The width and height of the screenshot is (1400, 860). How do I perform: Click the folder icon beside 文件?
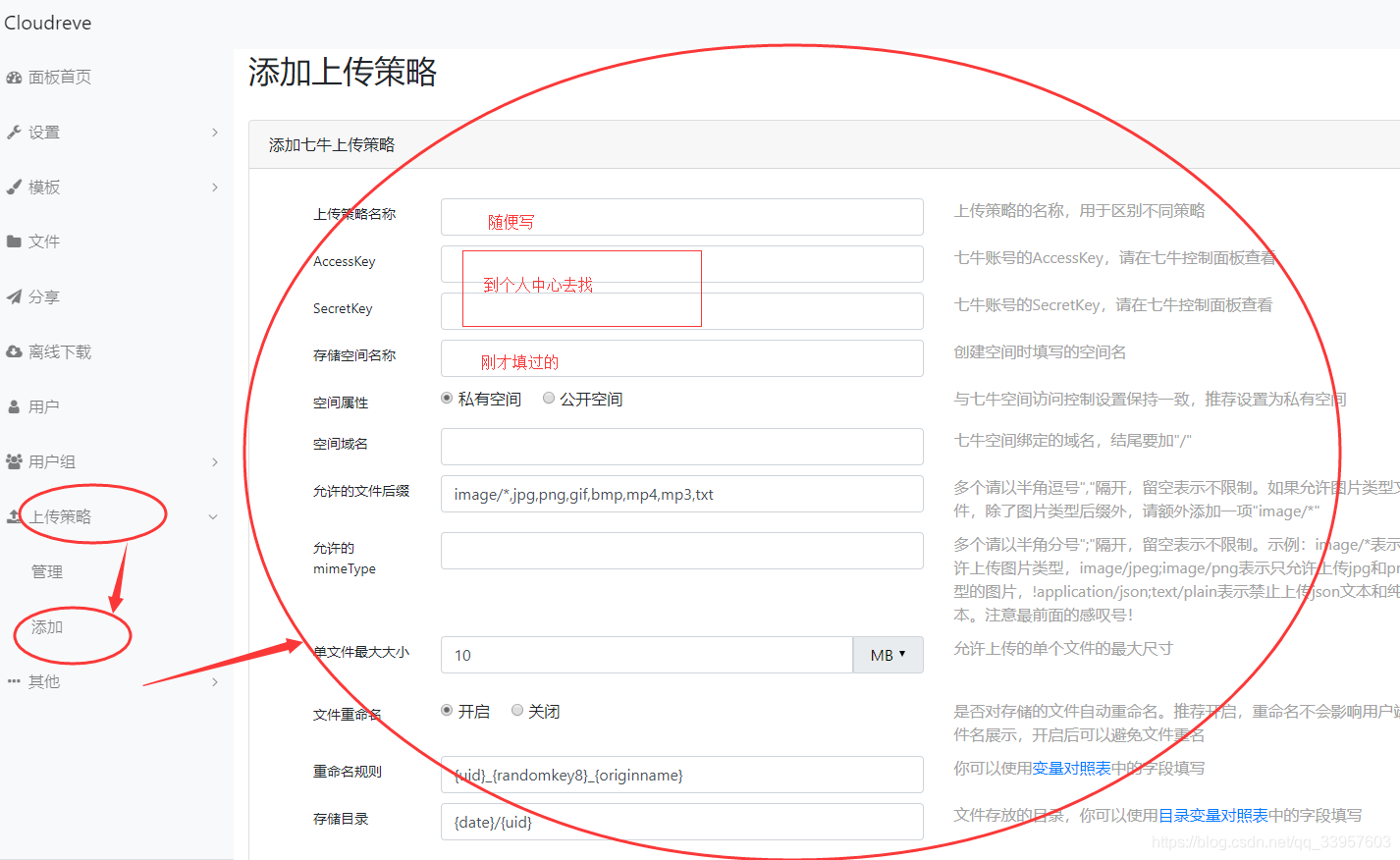tap(14, 242)
